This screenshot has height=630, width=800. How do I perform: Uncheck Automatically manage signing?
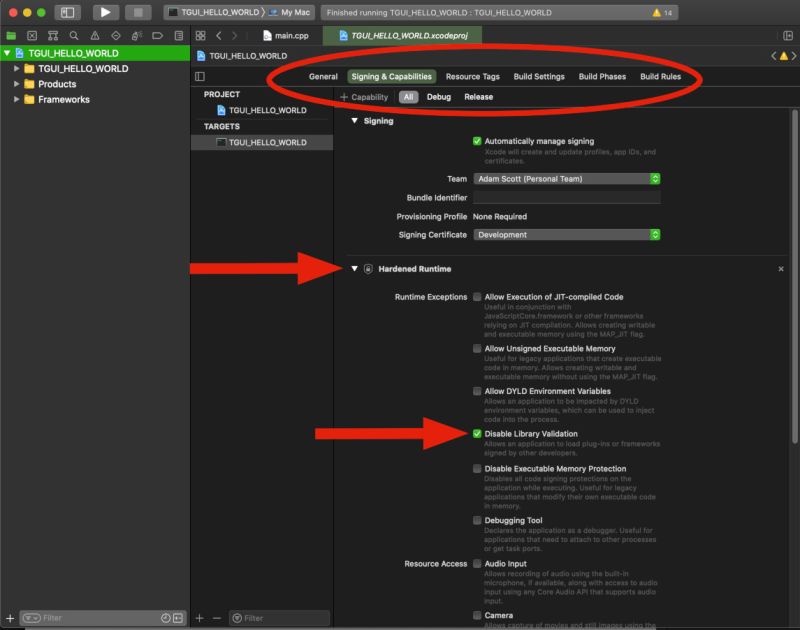pos(477,141)
